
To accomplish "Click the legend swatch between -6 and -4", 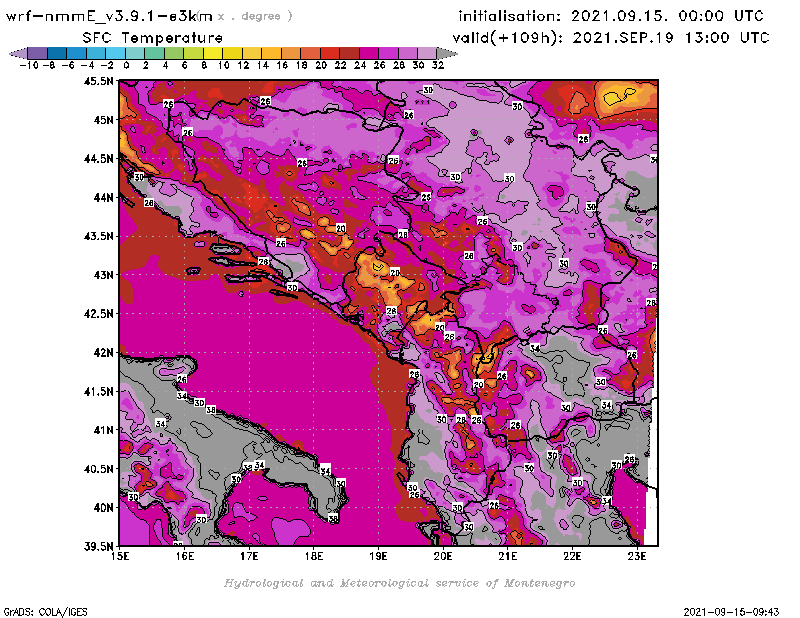I will click(77, 53).
